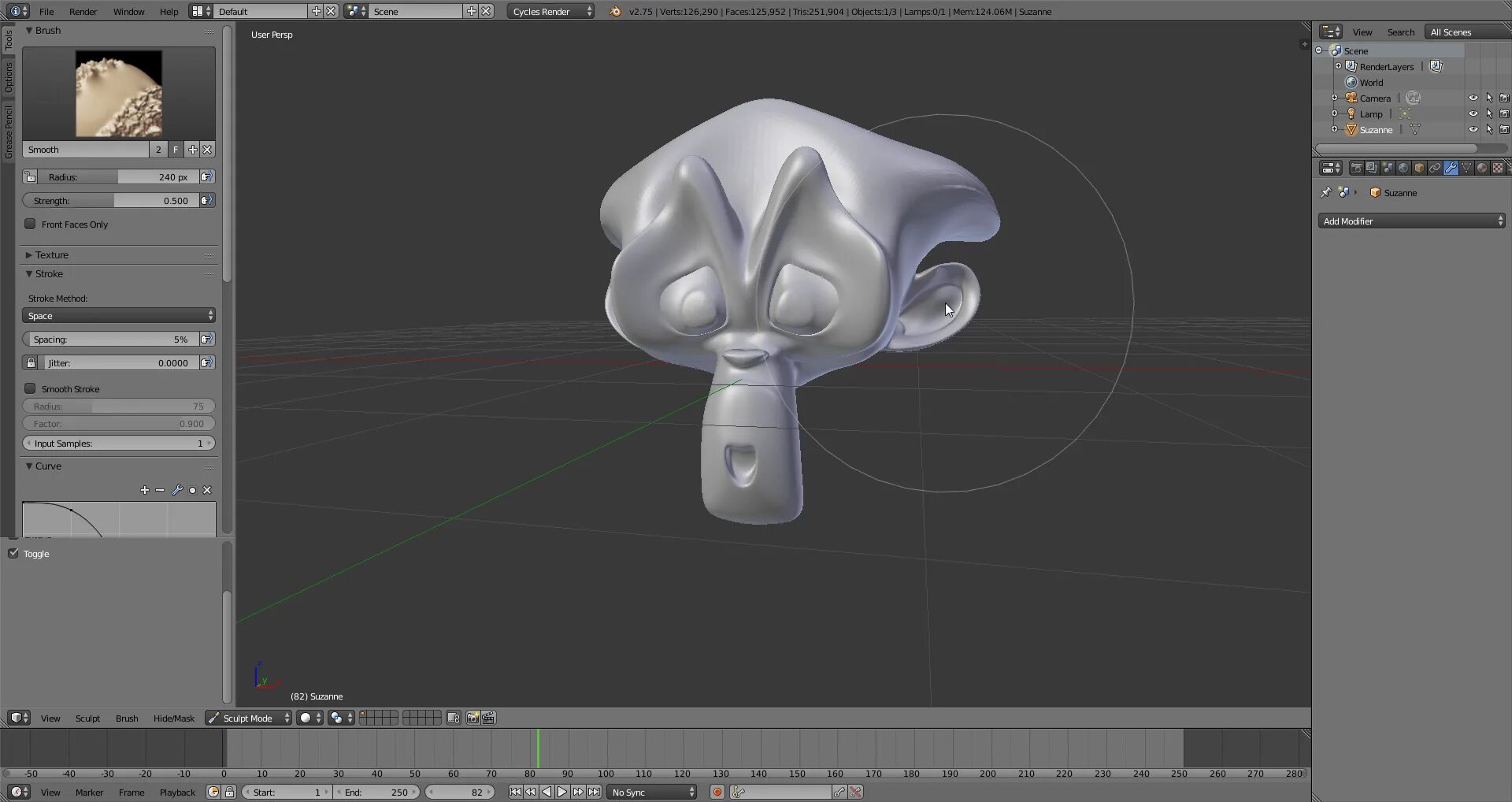Open the Window menu
Screen dimensions: 1512x802
(128, 11)
